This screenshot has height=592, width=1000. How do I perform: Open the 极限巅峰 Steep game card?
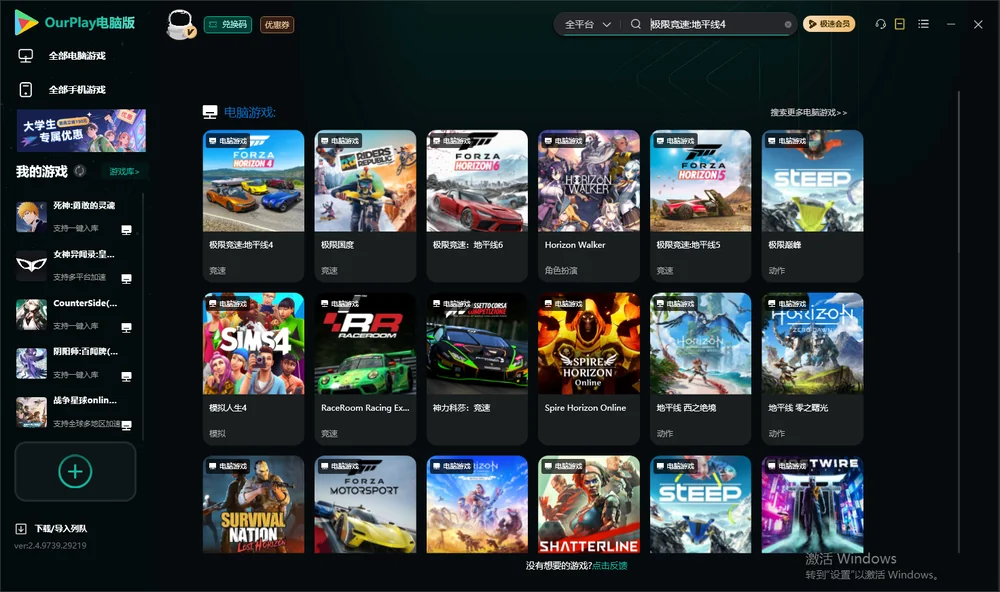[x=812, y=205]
